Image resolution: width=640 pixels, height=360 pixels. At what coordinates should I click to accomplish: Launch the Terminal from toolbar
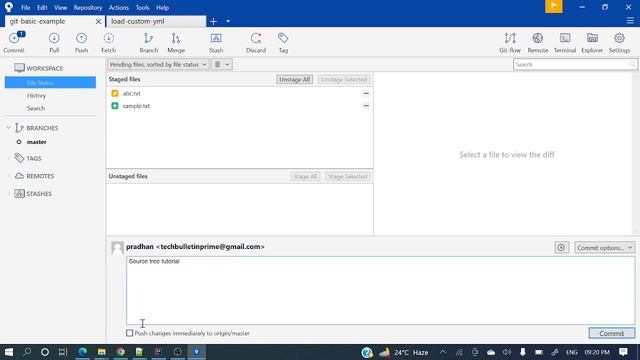pos(565,42)
